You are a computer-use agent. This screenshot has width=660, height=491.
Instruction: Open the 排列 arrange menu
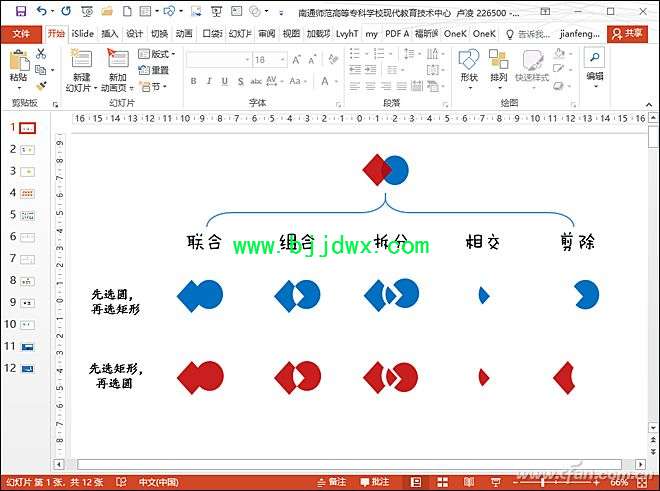point(498,69)
